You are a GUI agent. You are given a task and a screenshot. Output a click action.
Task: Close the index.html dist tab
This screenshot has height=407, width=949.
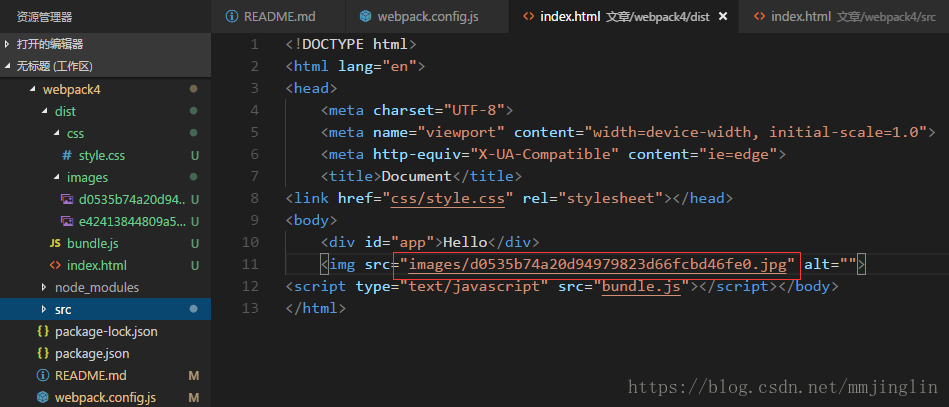coord(723,17)
